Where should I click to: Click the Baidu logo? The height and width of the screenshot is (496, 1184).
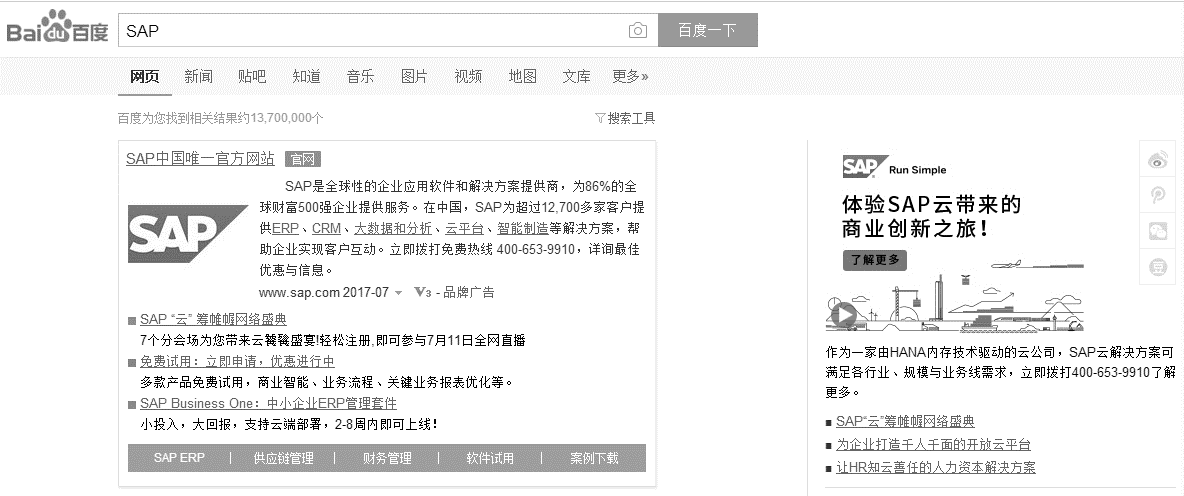pos(57,29)
